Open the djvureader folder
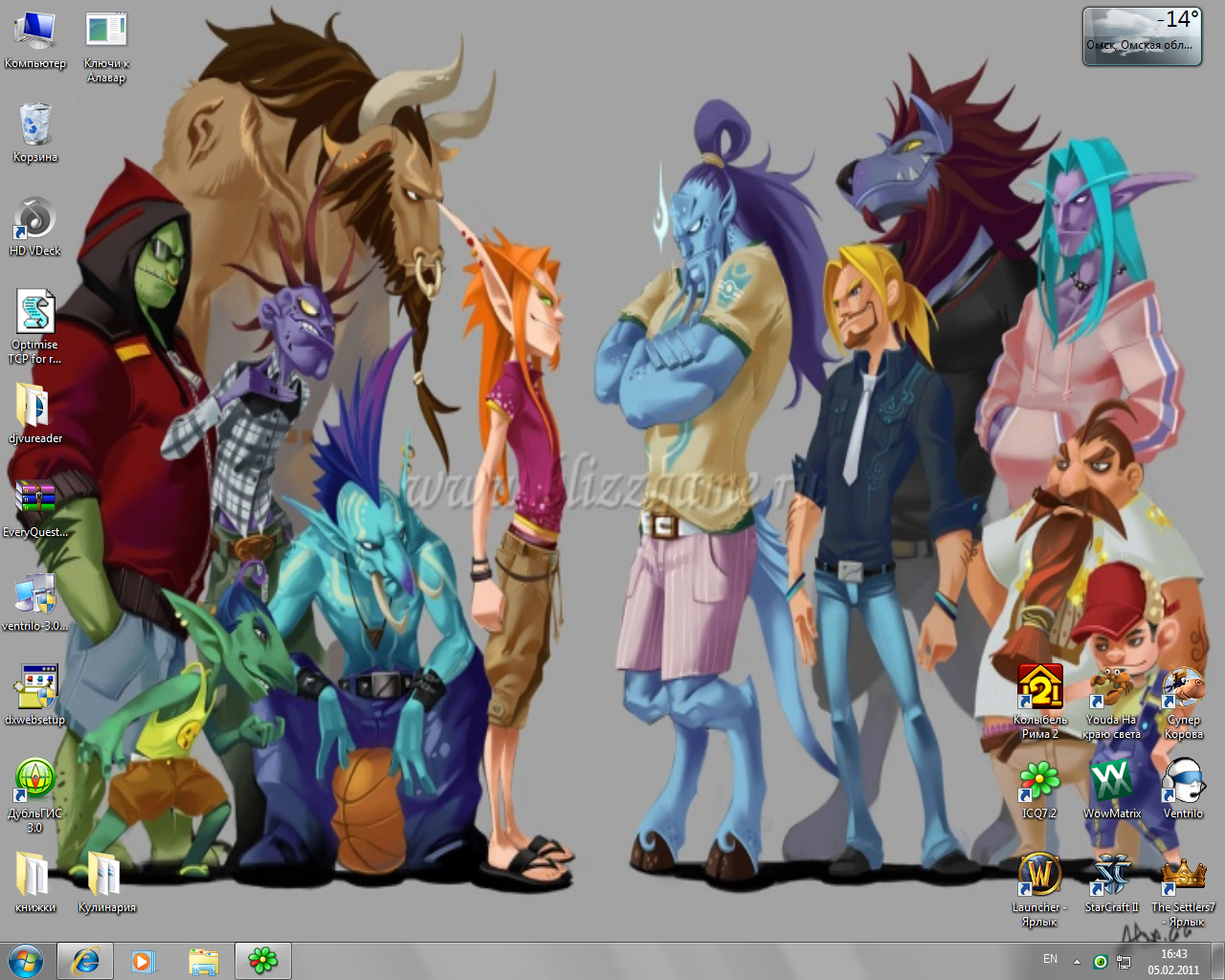 tap(35, 413)
